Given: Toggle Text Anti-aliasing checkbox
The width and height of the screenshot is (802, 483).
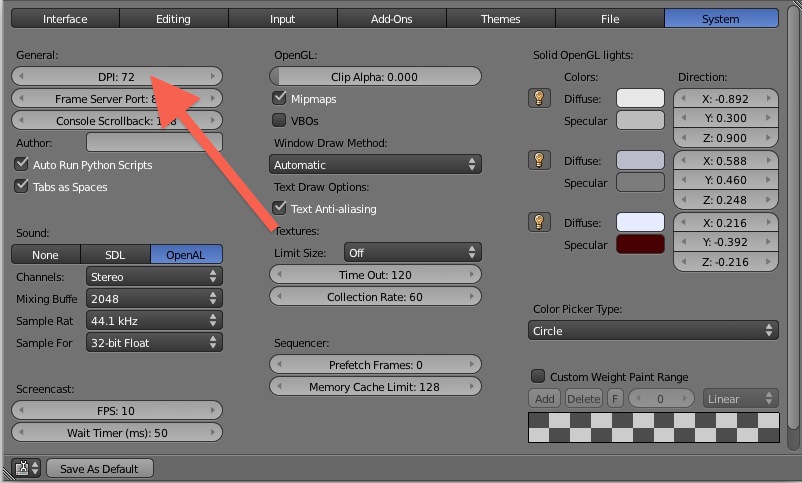Looking at the screenshot, I should (x=279, y=208).
